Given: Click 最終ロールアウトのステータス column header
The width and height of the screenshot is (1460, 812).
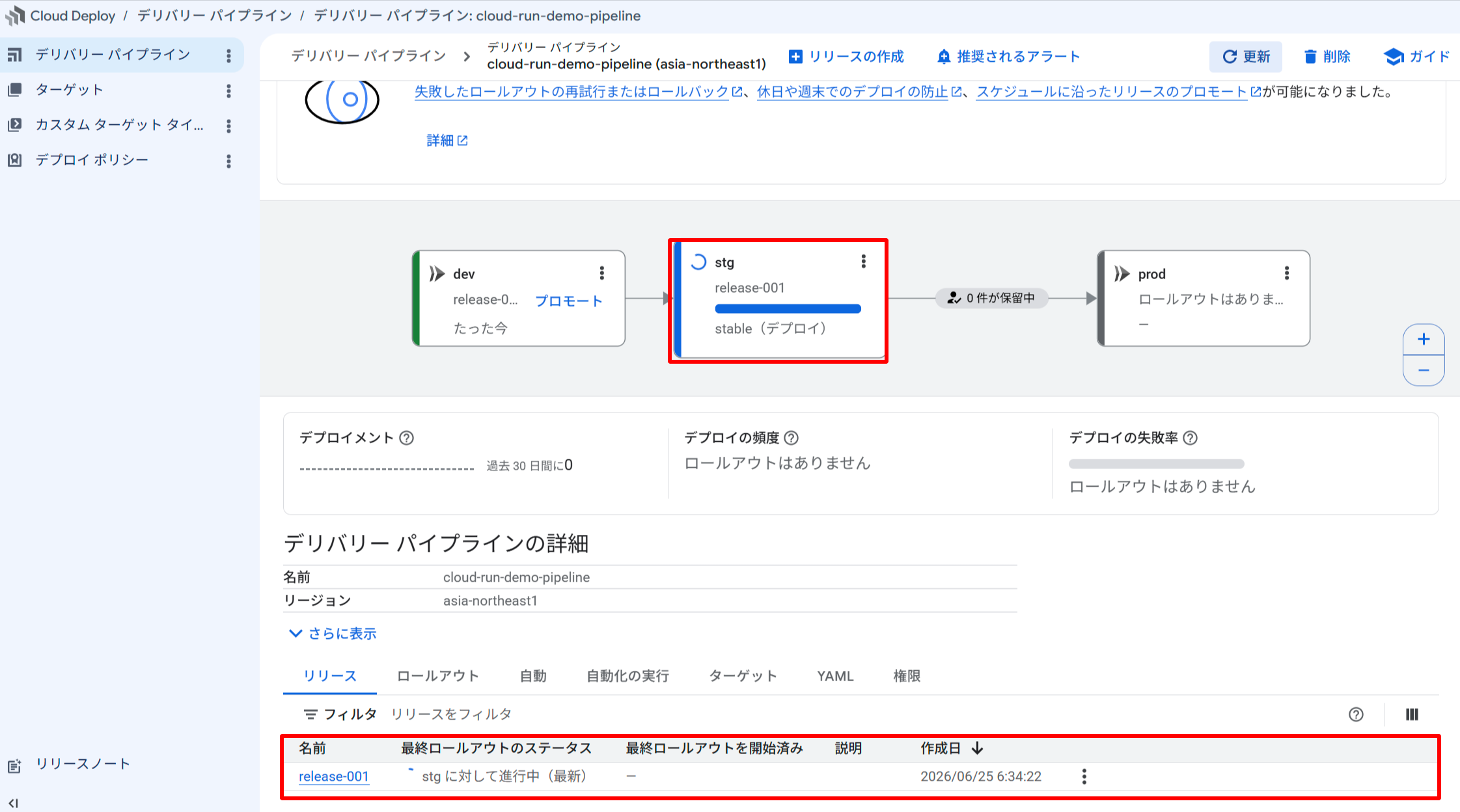Looking at the screenshot, I should click(x=496, y=749).
